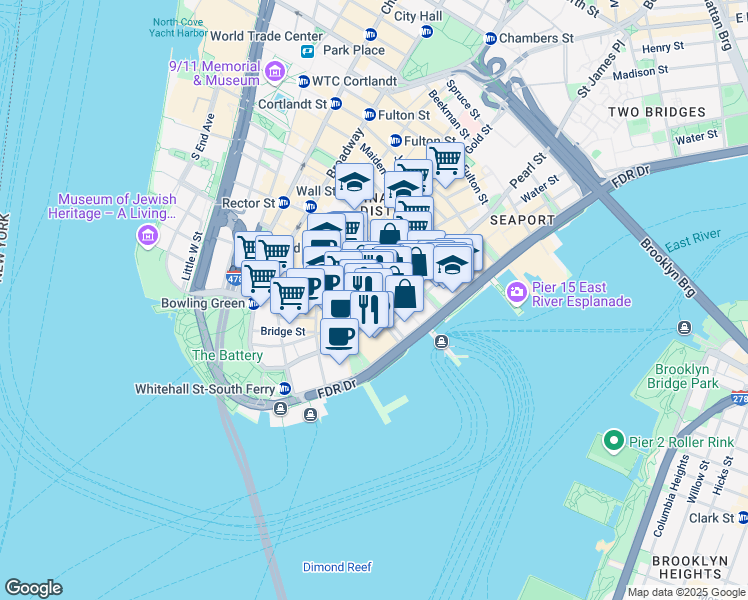Select the WTC Cortlandt subway icon
The width and height of the screenshot is (748, 600).
[304, 82]
